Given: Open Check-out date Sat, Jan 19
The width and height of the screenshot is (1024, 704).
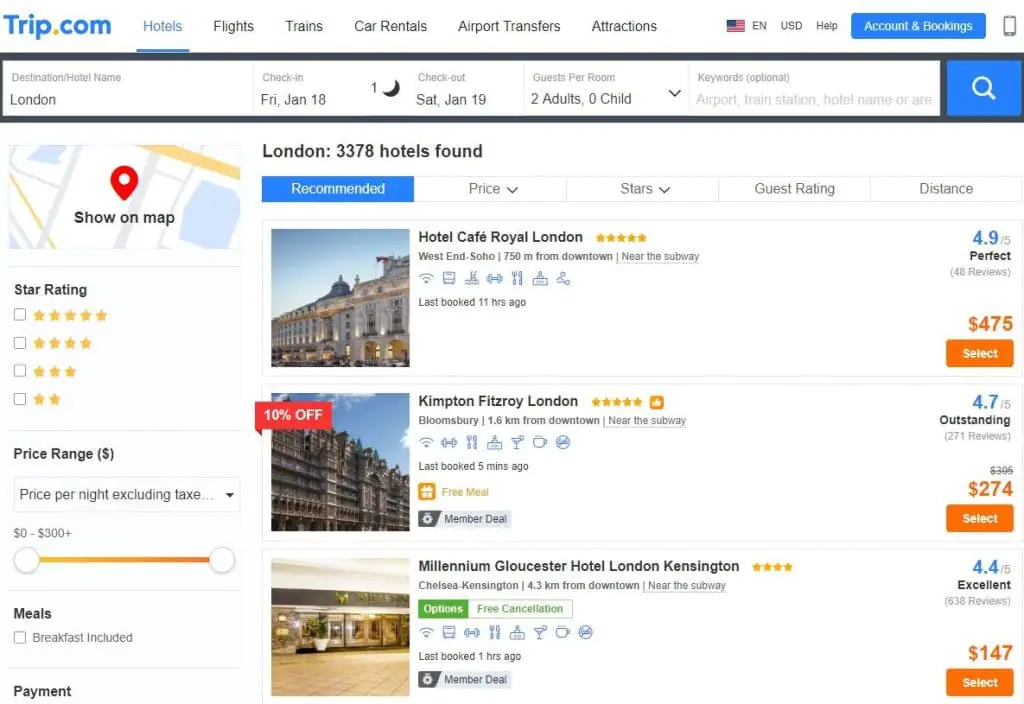Looking at the screenshot, I should [451, 99].
